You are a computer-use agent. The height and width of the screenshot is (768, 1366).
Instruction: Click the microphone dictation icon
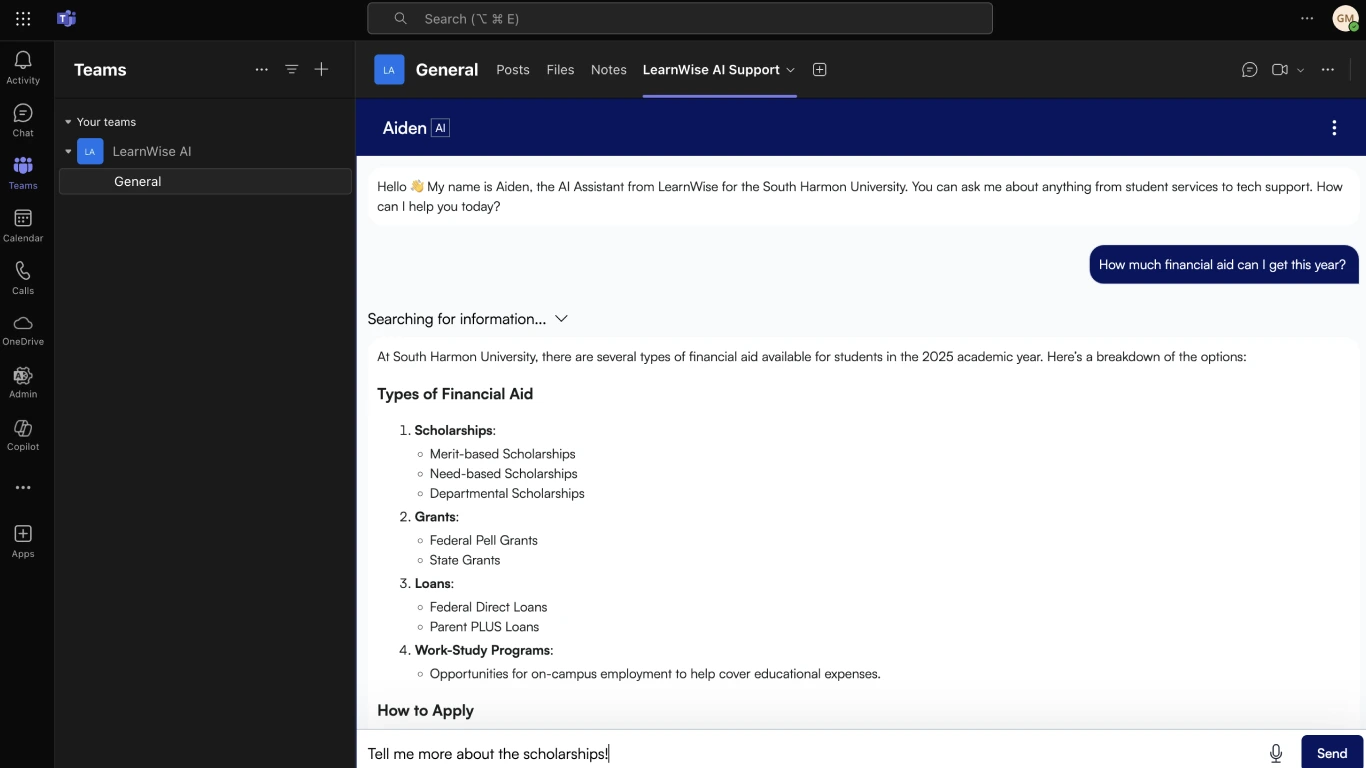coord(1276,754)
